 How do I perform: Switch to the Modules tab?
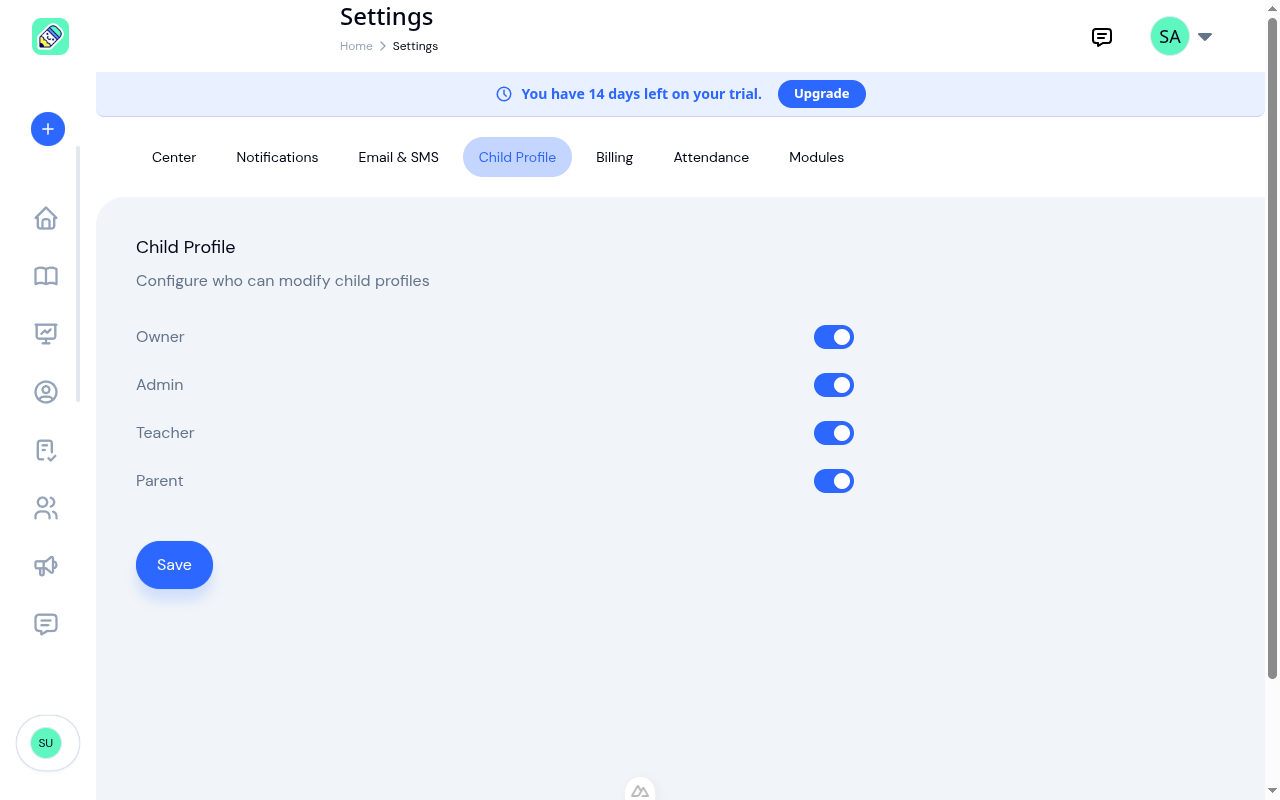[x=816, y=157]
